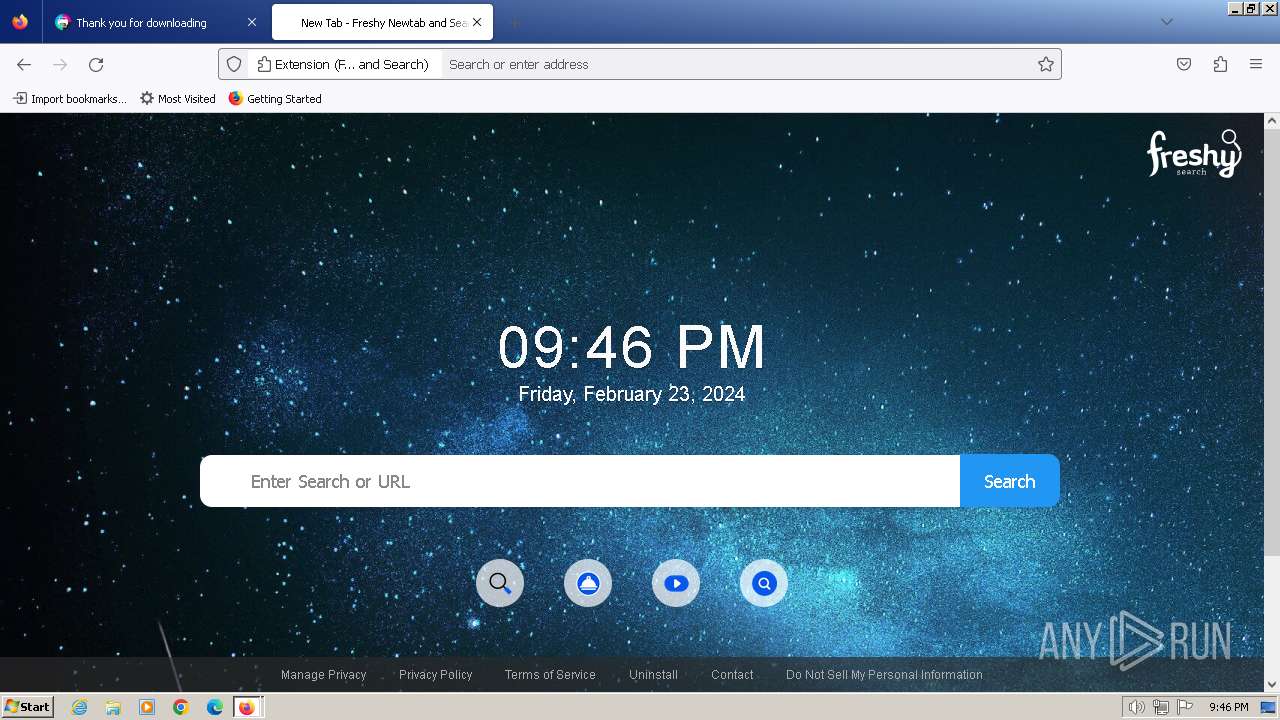
Task: Launch Internet Explorer from the taskbar
Action: coord(80,707)
